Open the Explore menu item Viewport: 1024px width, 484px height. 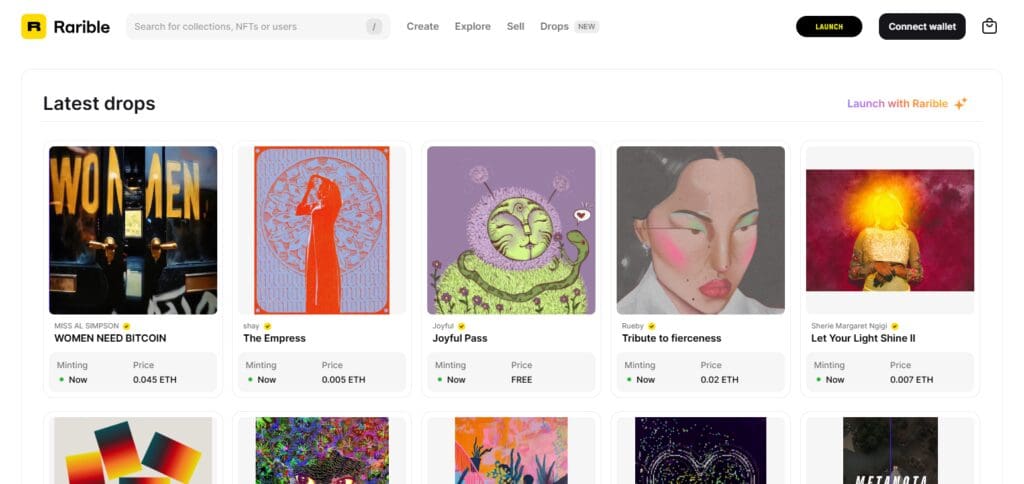click(473, 27)
